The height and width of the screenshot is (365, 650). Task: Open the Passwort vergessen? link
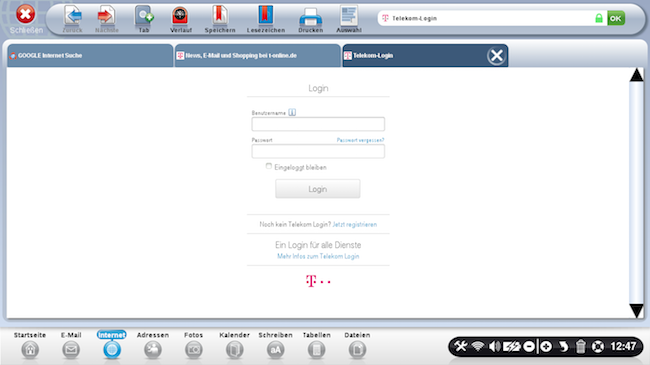pyautogui.click(x=360, y=140)
